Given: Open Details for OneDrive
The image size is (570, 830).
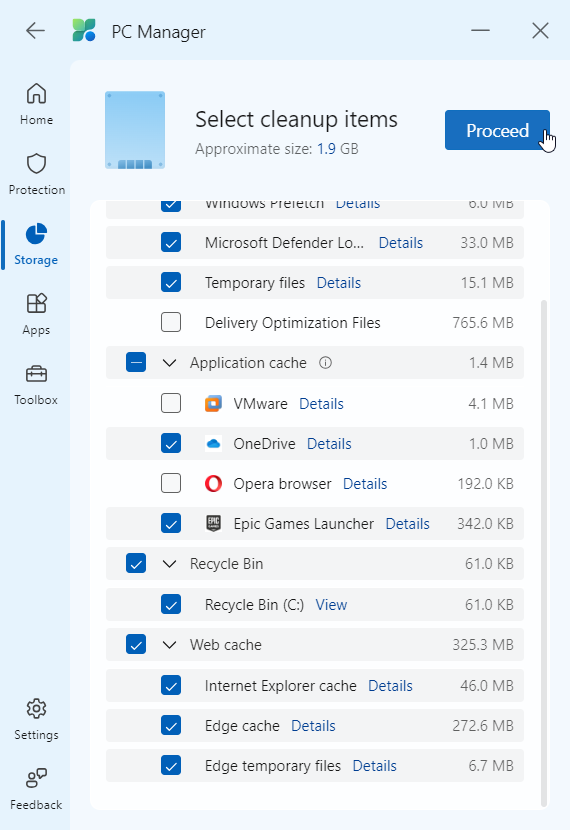Looking at the screenshot, I should click(329, 444).
